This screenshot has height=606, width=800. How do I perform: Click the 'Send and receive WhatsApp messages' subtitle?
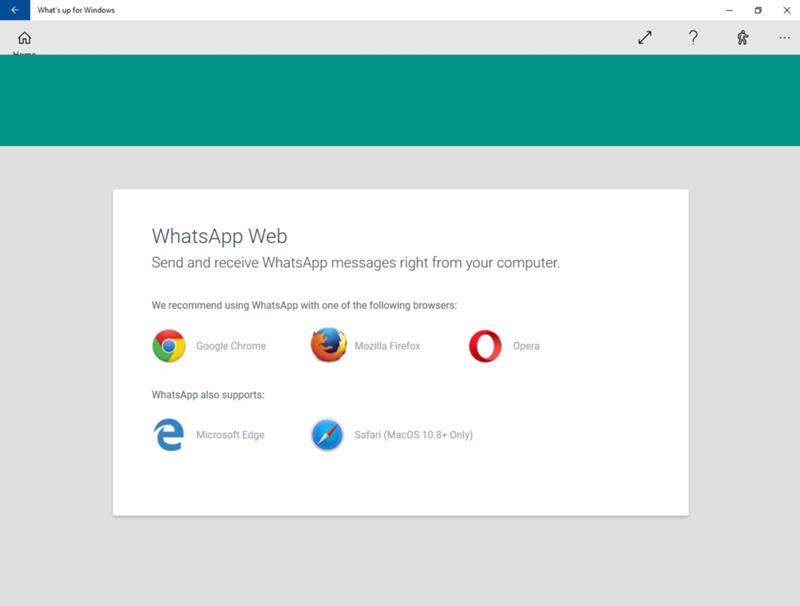click(x=356, y=263)
